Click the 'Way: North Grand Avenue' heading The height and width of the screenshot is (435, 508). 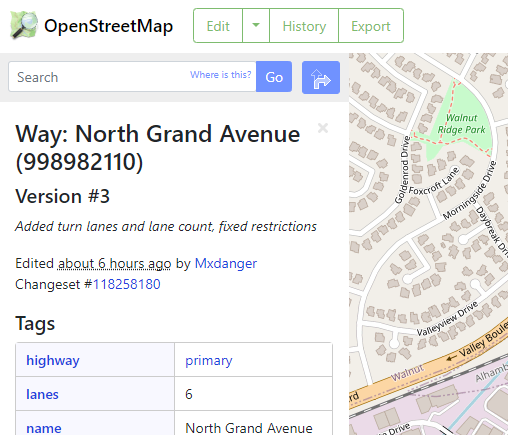click(158, 147)
